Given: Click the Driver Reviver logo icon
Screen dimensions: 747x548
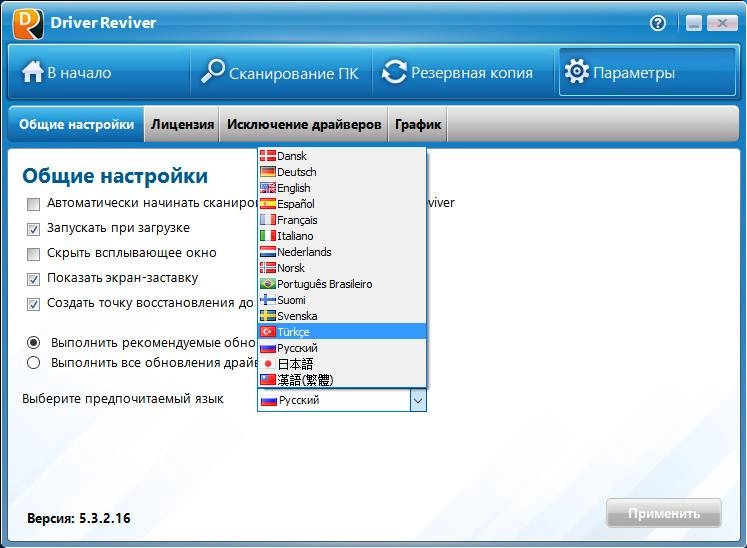Looking at the screenshot, I should point(28,23).
